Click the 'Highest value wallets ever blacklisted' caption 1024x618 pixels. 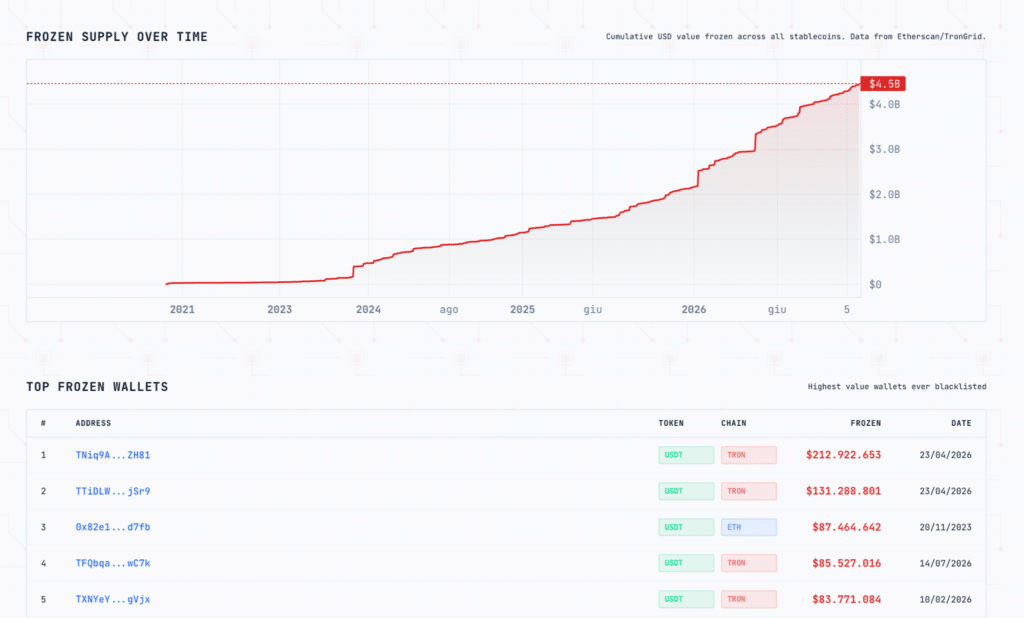pyautogui.click(x=897, y=387)
